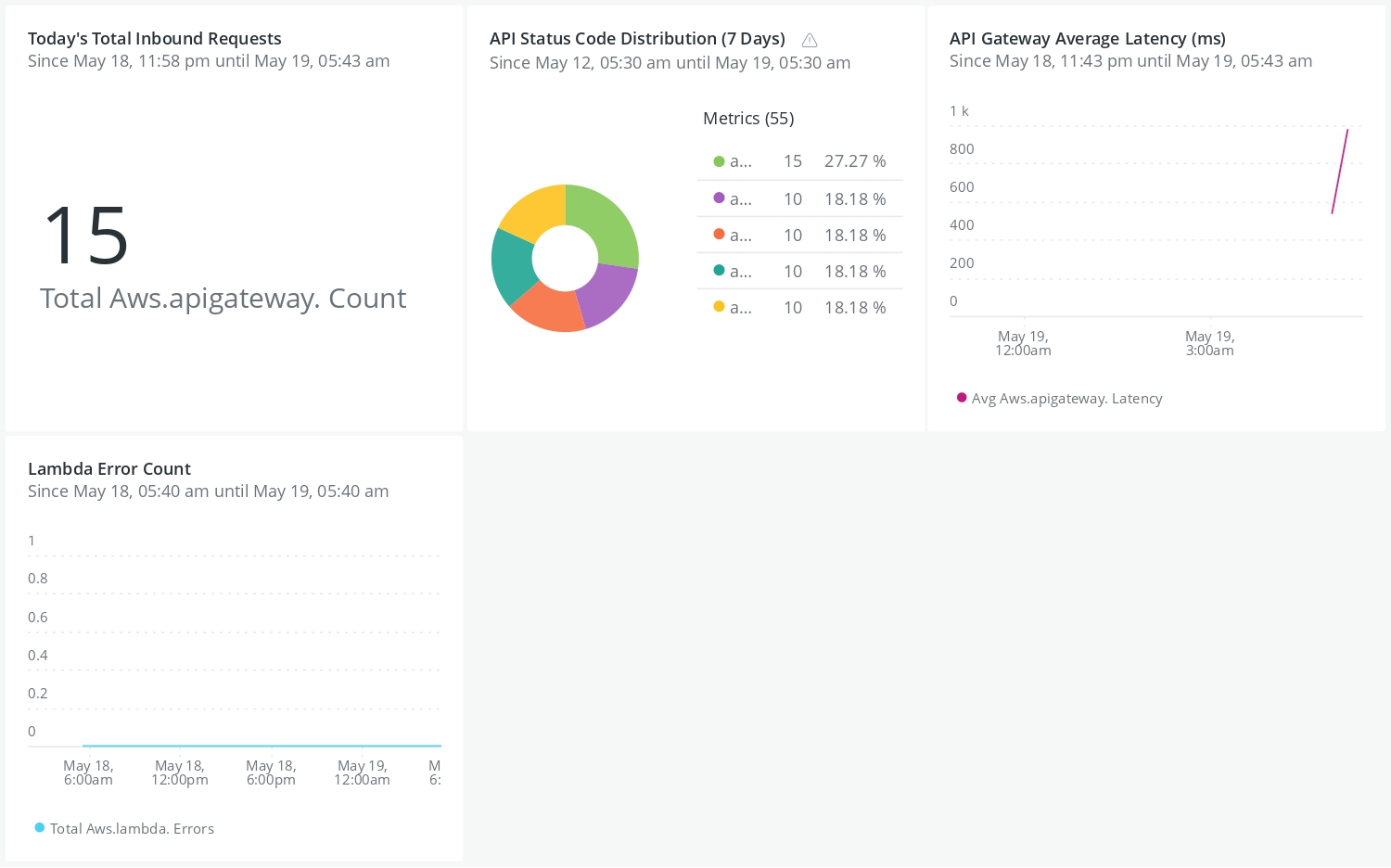Click the green legend dot in Metrics list
This screenshot has width=1391, height=868.
719,161
